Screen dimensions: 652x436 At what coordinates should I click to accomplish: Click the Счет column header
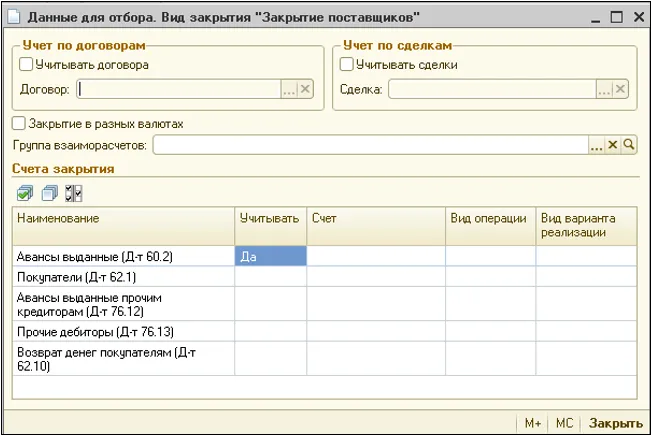click(376, 226)
